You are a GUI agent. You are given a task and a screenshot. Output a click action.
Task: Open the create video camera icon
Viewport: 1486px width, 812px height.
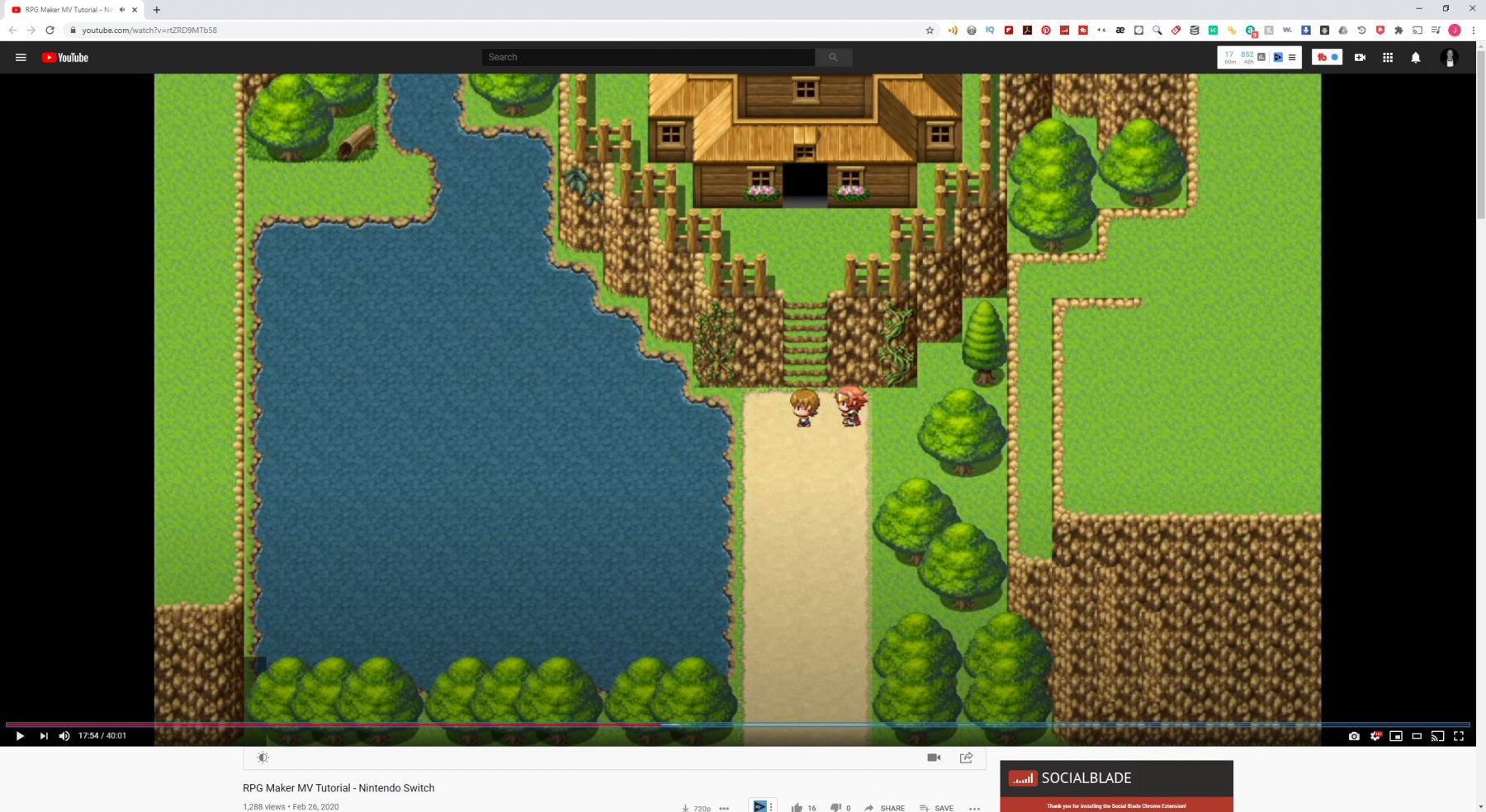coord(1360,58)
